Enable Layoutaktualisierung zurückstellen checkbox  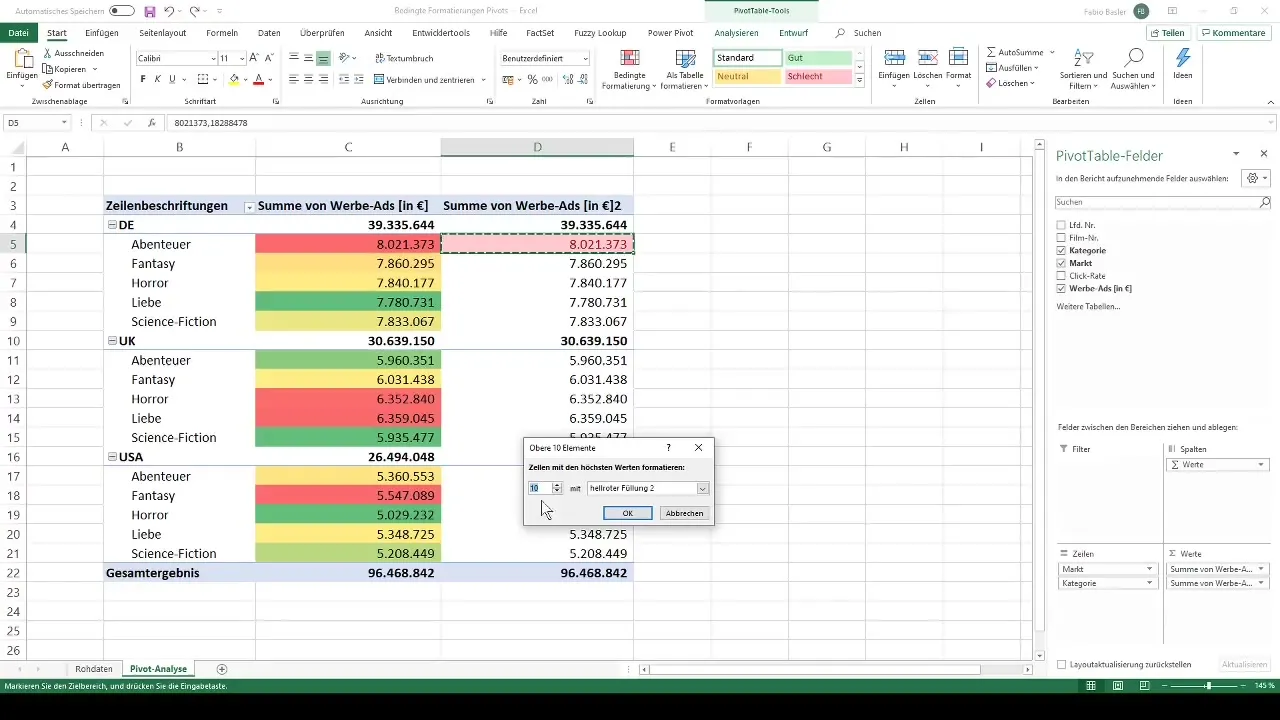coord(1062,664)
